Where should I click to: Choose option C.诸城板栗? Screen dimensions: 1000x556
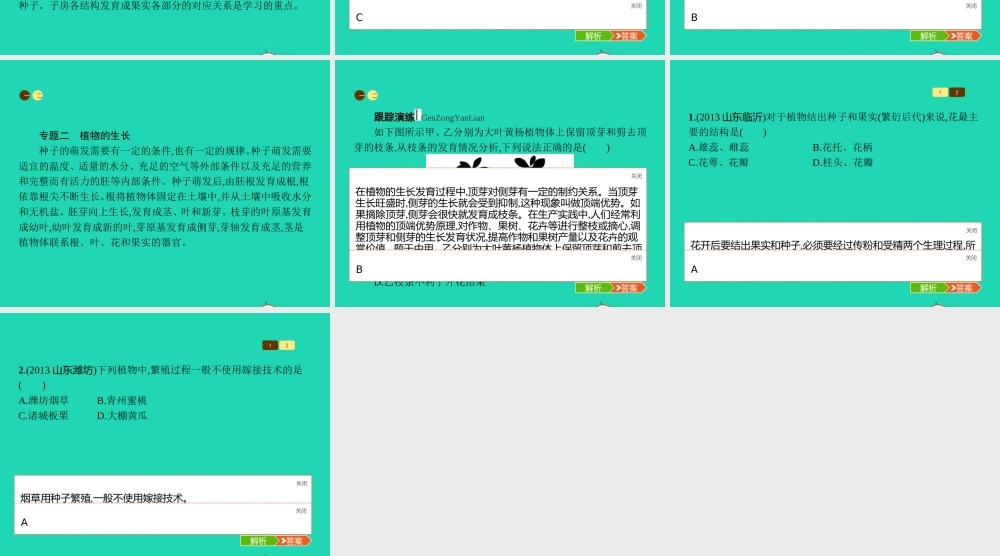point(43,416)
